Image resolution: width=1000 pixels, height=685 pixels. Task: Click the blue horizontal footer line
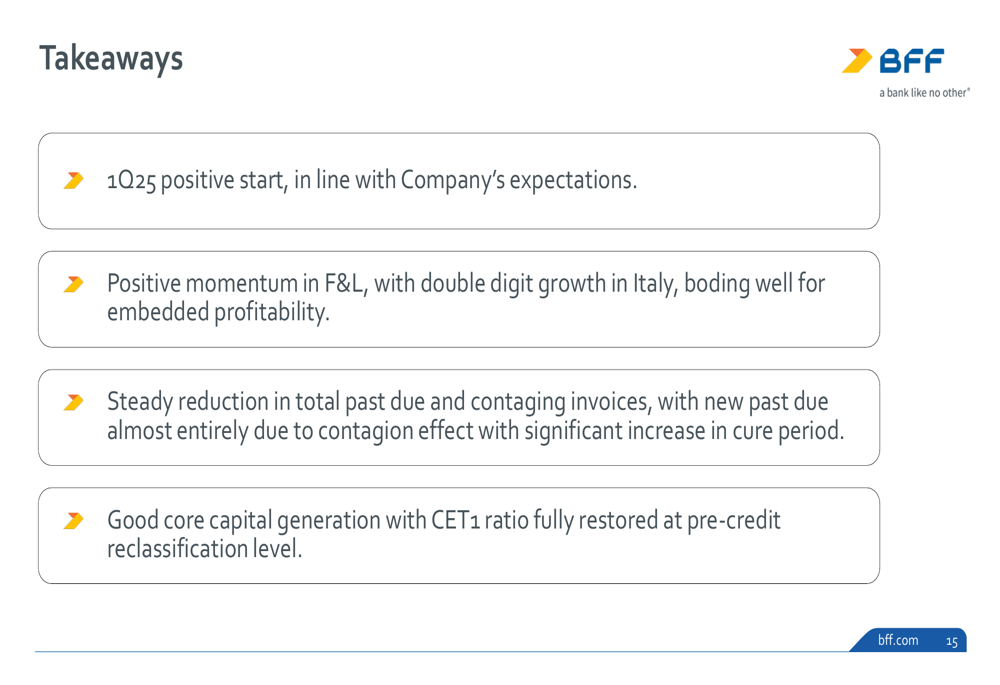(441, 652)
